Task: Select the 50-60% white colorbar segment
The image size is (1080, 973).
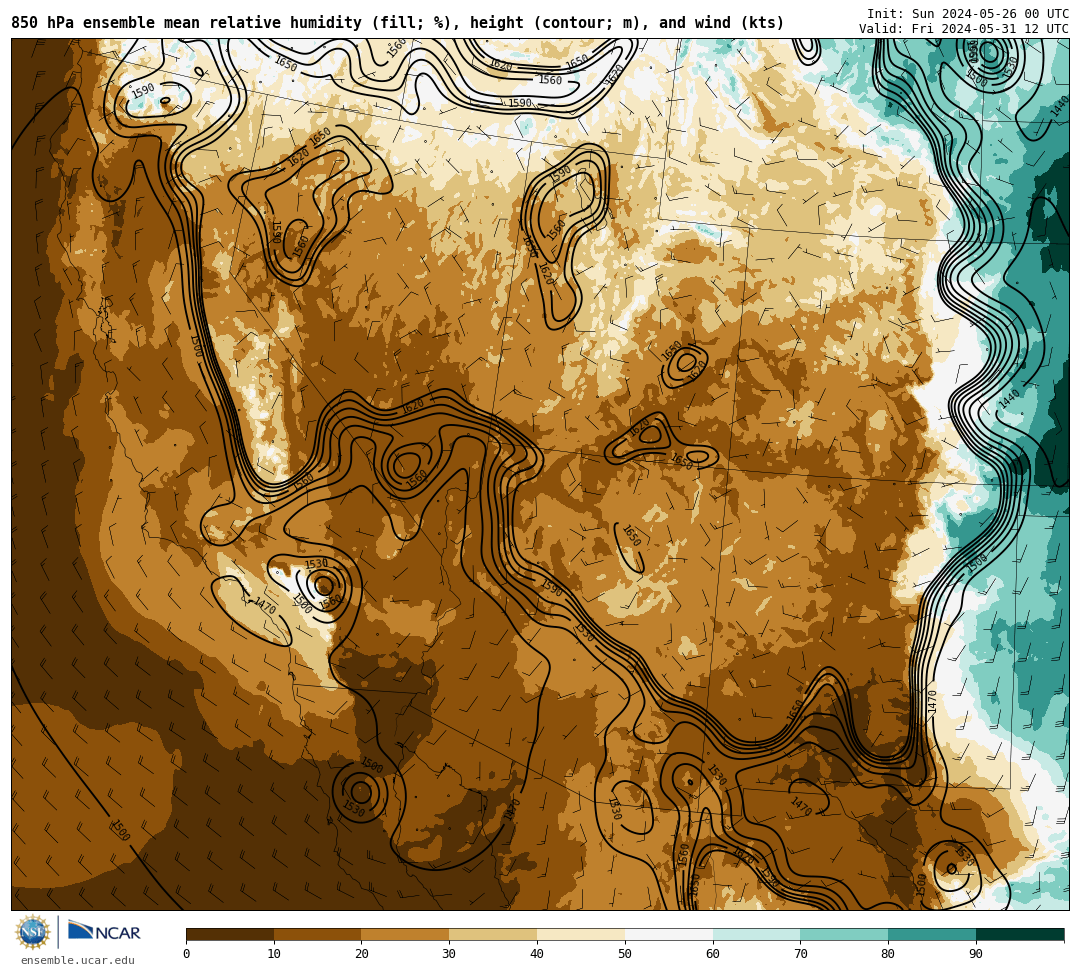Action: [x=669, y=934]
